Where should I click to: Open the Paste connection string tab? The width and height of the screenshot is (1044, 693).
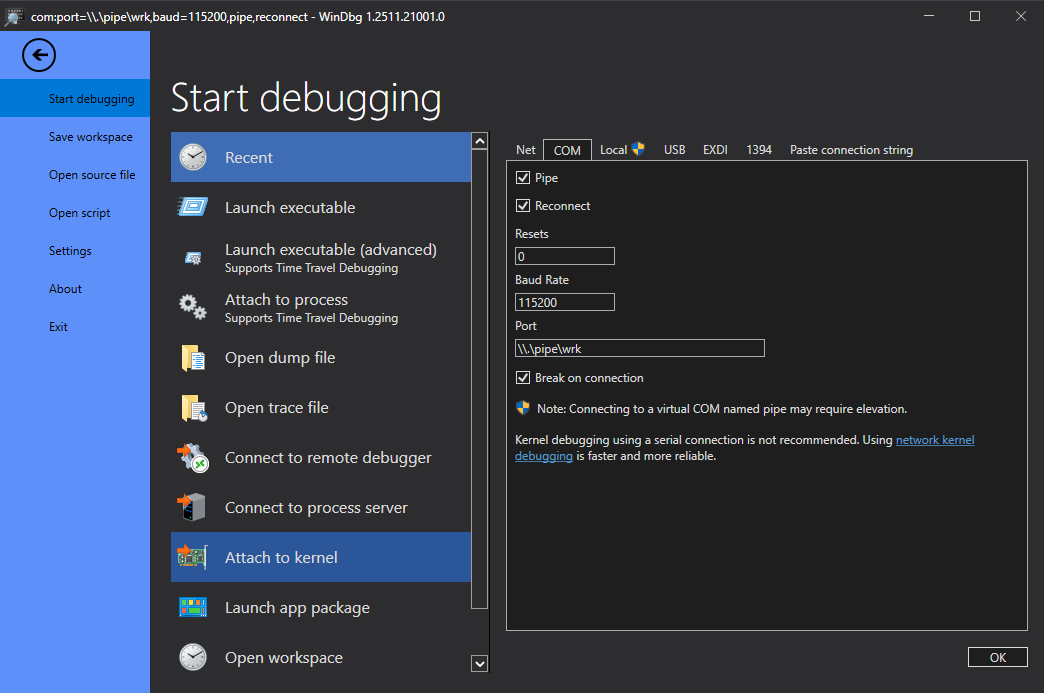pos(851,150)
